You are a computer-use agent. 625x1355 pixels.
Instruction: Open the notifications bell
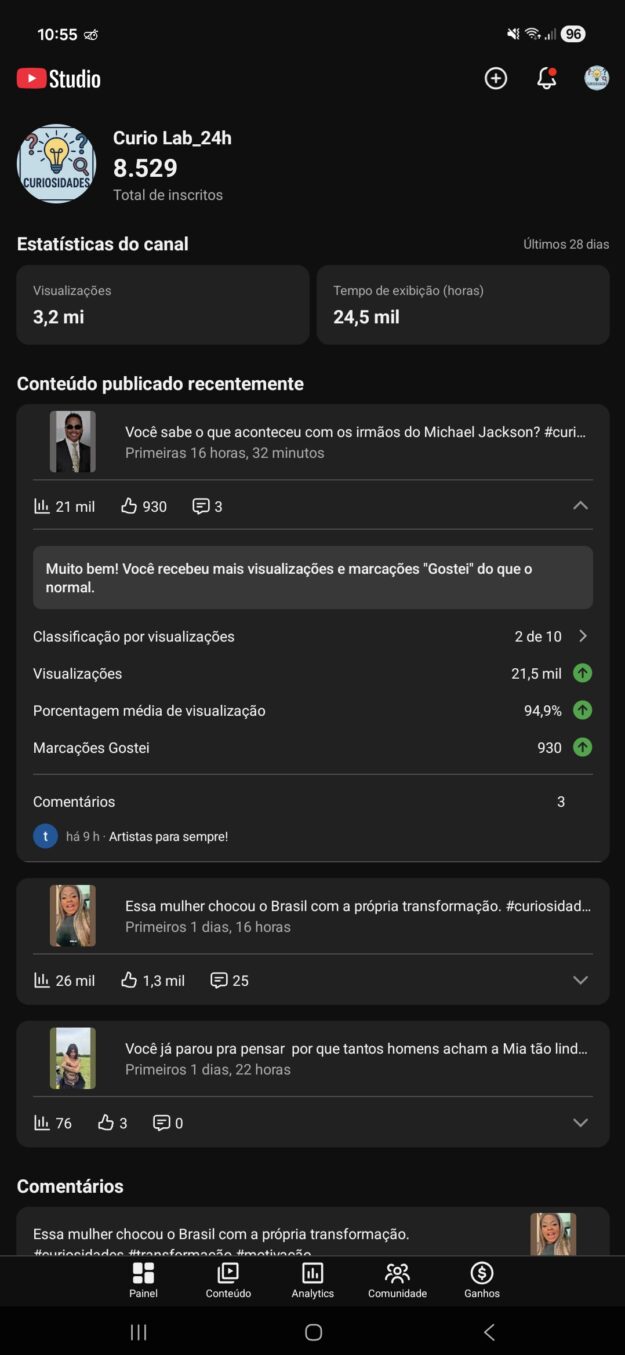(x=546, y=79)
